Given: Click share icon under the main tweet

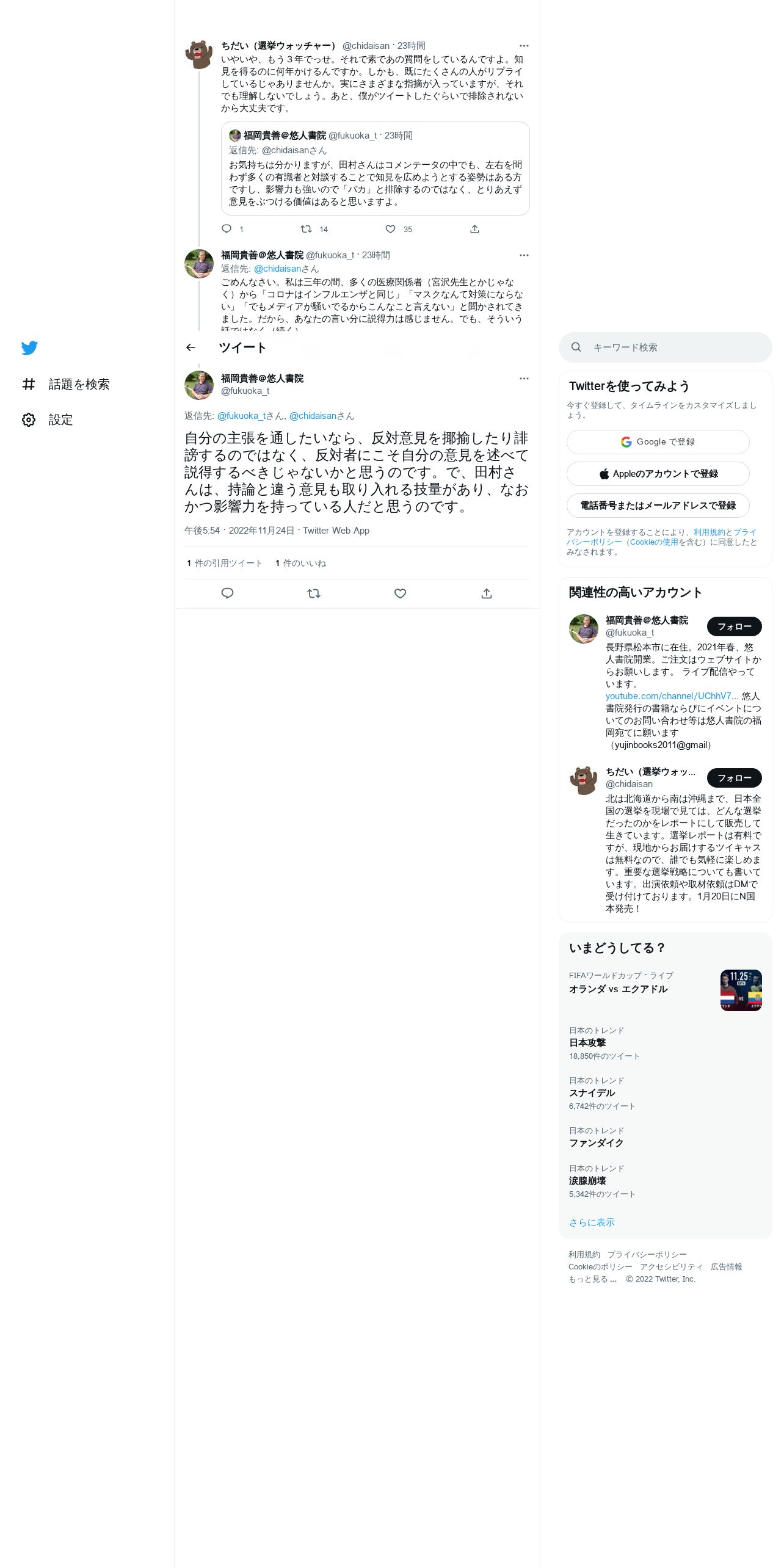Looking at the screenshot, I should (487, 593).
